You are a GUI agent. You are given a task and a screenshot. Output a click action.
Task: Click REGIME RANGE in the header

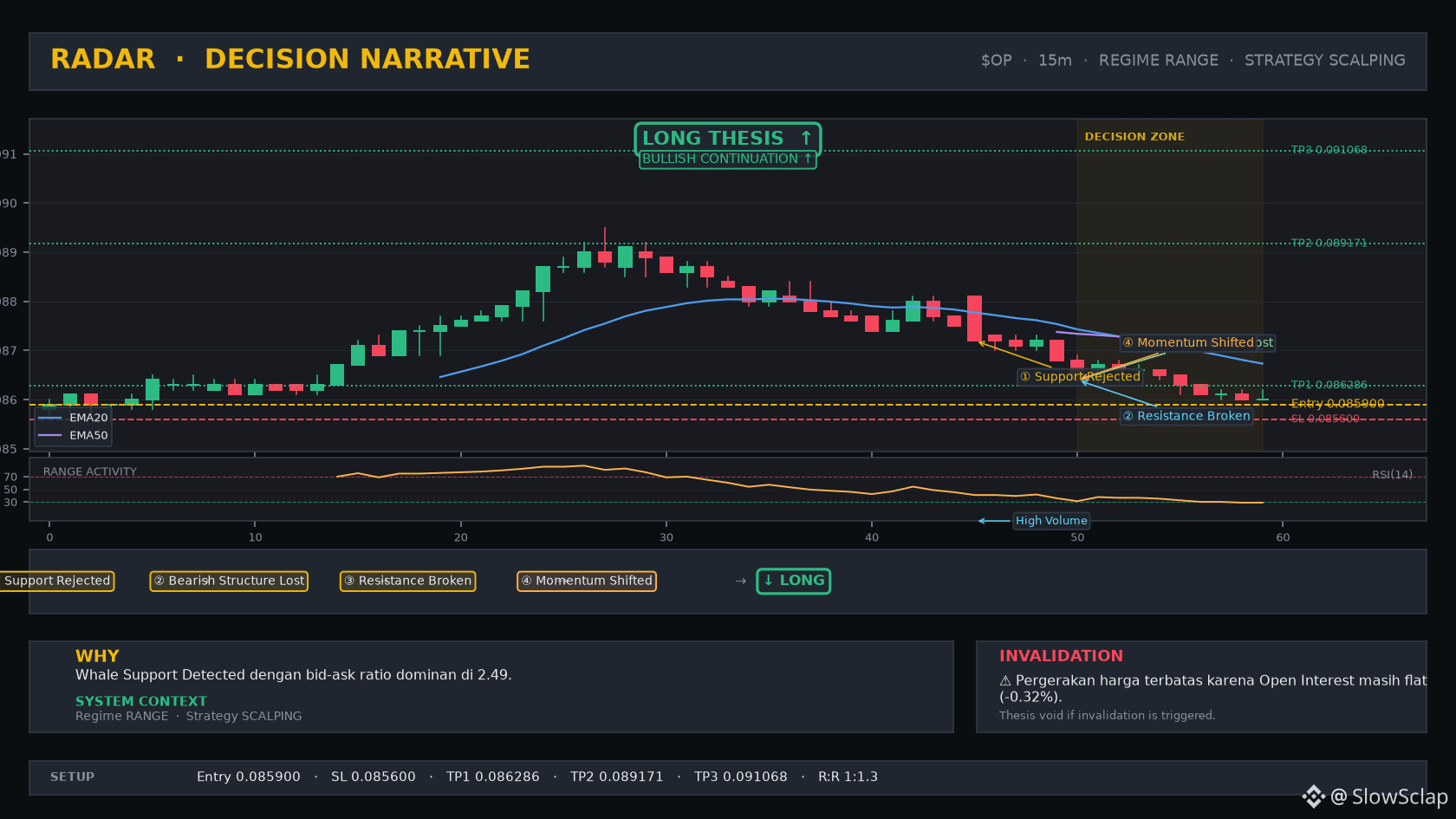[1159, 61]
